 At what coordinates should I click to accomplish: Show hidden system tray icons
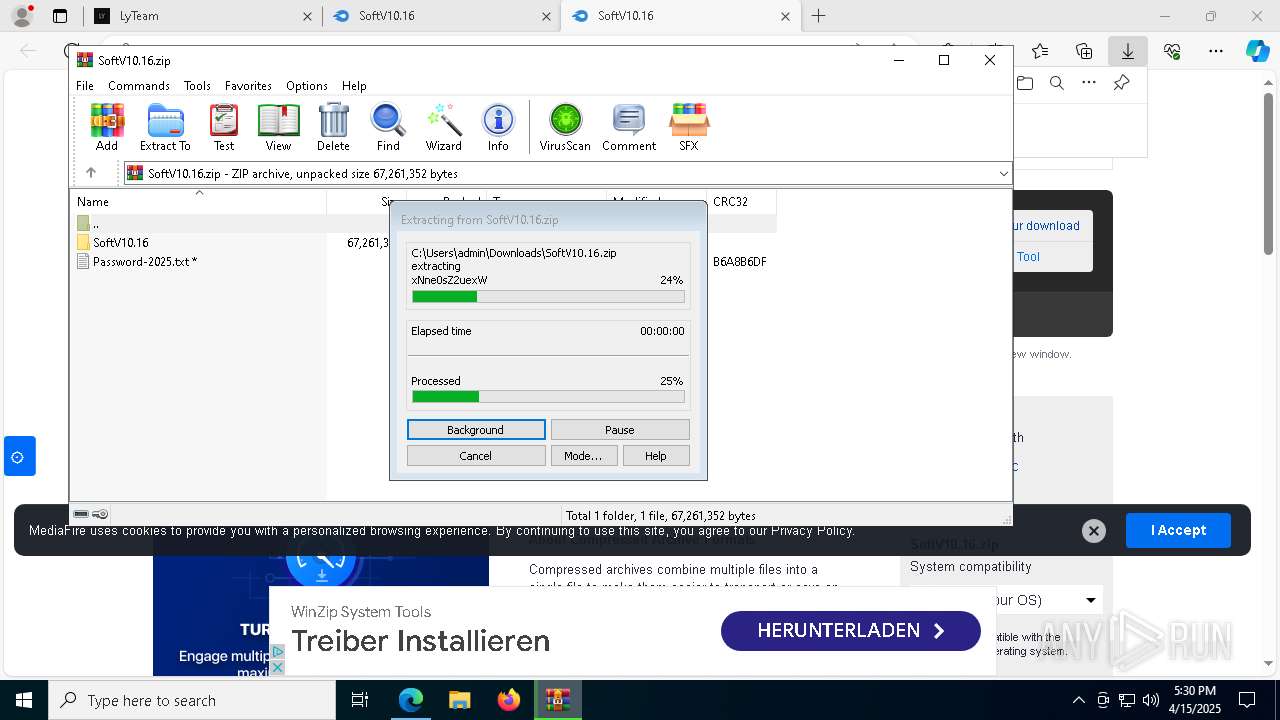coord(1078,700)
